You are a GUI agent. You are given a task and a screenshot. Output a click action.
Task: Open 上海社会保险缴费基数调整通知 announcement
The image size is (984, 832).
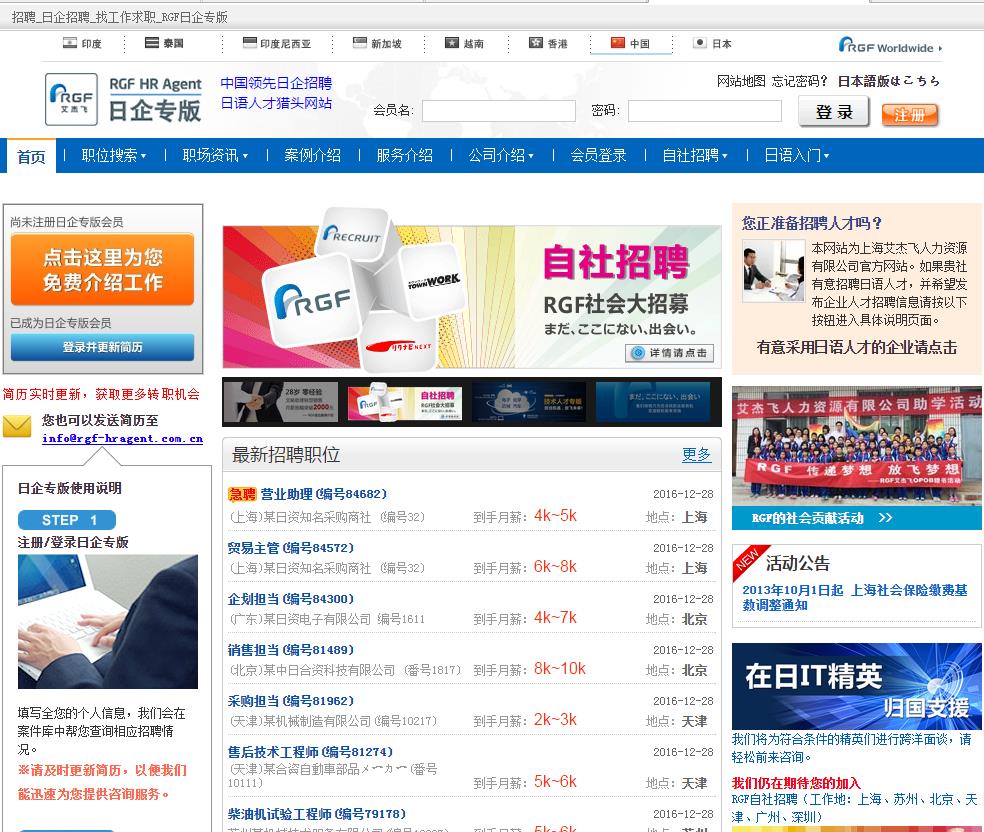click(x=855, y=597)
